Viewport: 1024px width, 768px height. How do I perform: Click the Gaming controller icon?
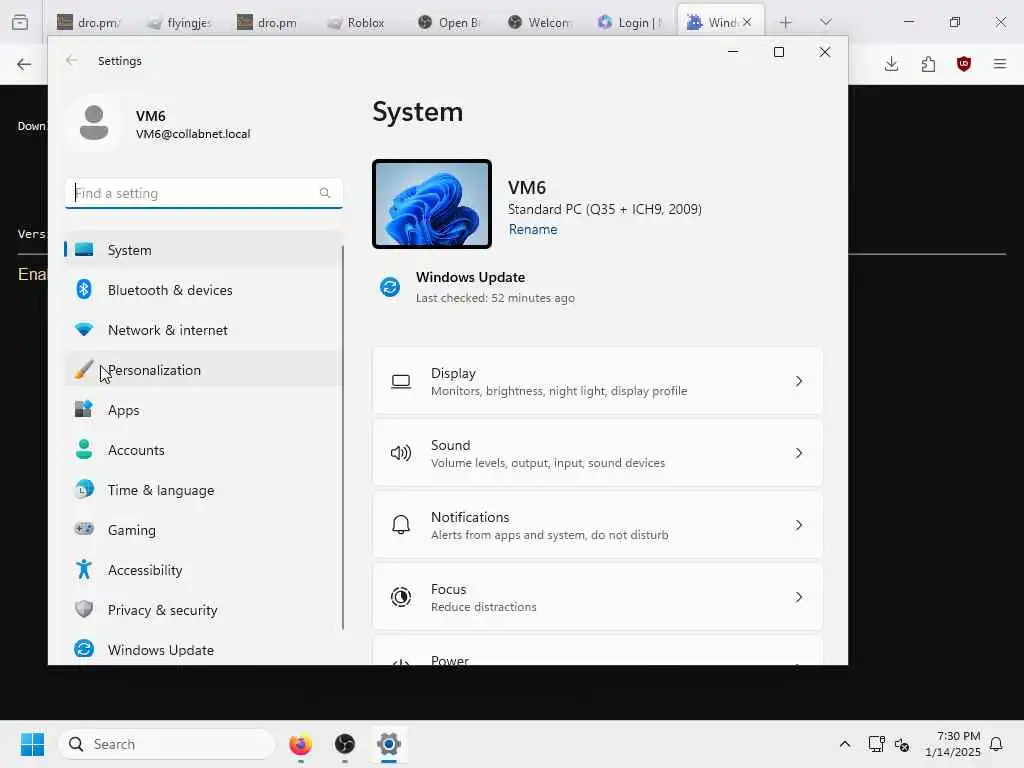tap(84, 529)
